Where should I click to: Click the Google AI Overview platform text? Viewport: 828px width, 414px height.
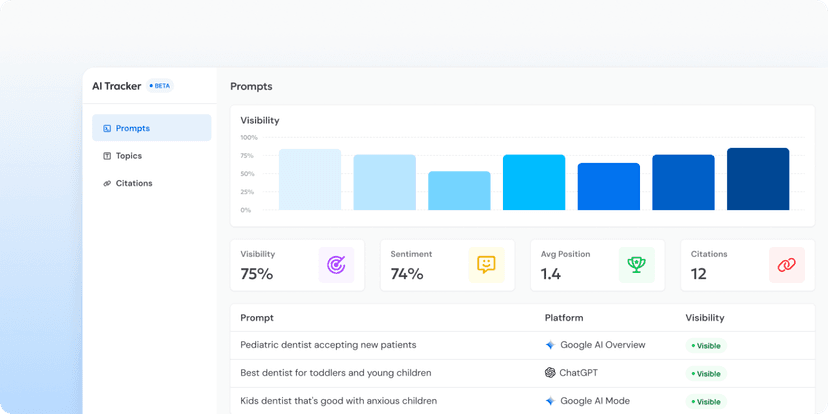(603, 345)
